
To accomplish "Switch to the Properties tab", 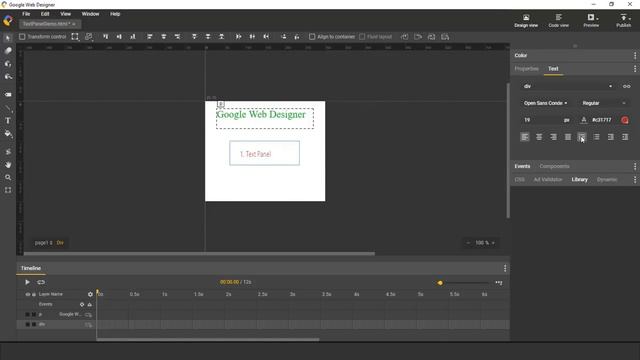I will (527, 69).
